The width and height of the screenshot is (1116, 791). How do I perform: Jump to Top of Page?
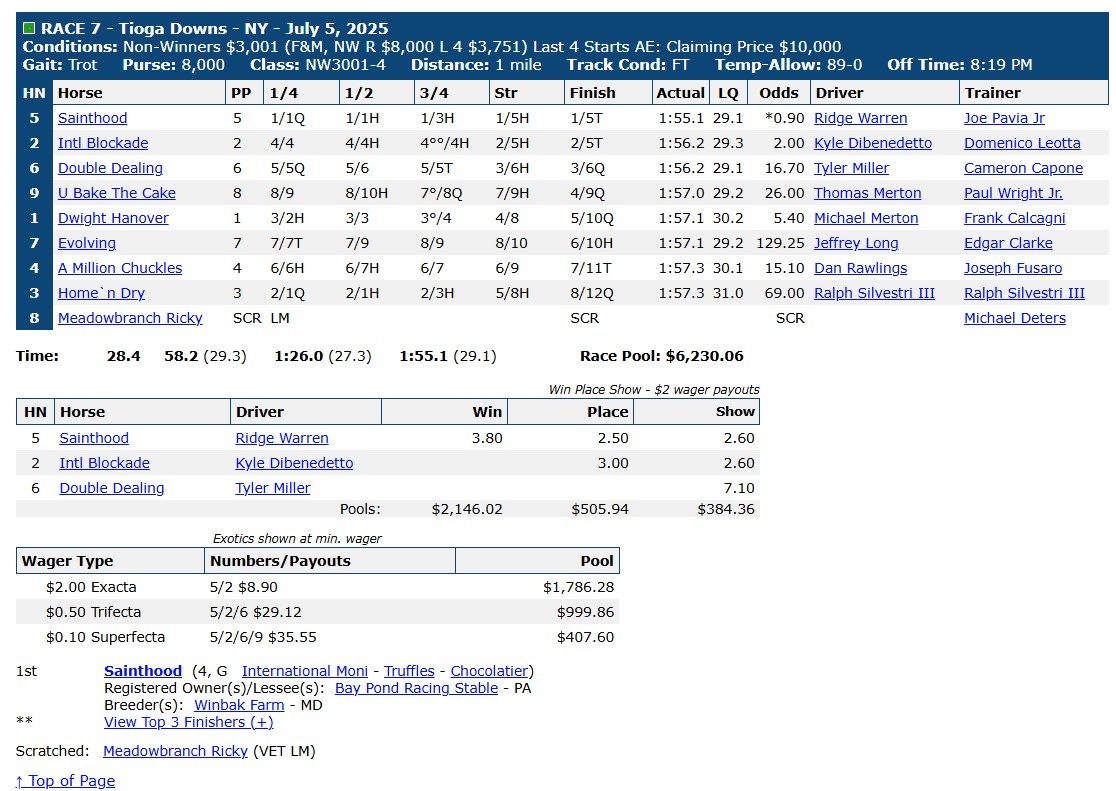[x=65, y=780]
